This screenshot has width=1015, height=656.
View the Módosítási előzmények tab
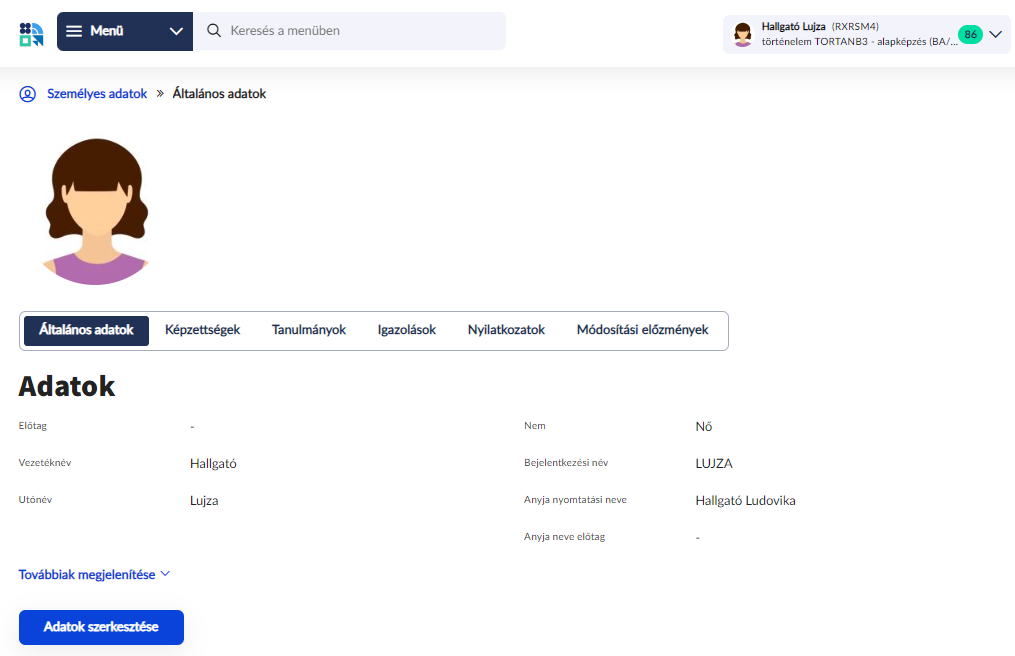(x=642, y=330)
